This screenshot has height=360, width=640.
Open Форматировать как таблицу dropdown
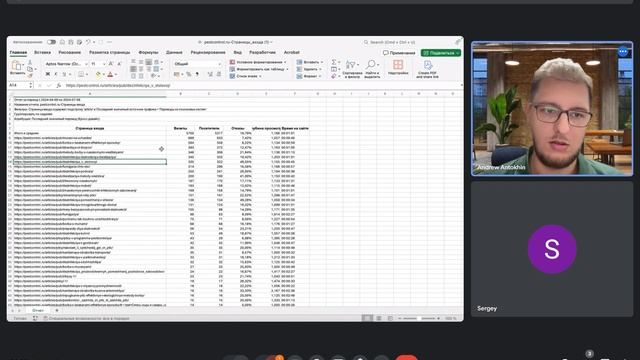point(259,69)
